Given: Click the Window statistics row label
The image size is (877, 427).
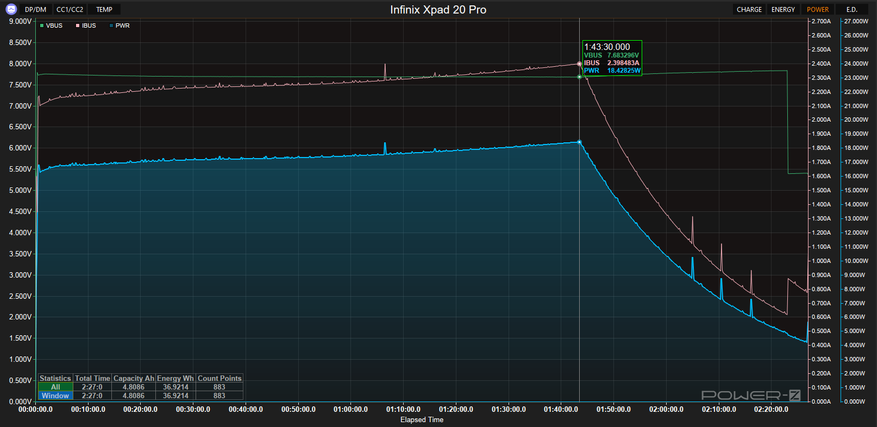Looking at the screenshot, I should [55, 396].
